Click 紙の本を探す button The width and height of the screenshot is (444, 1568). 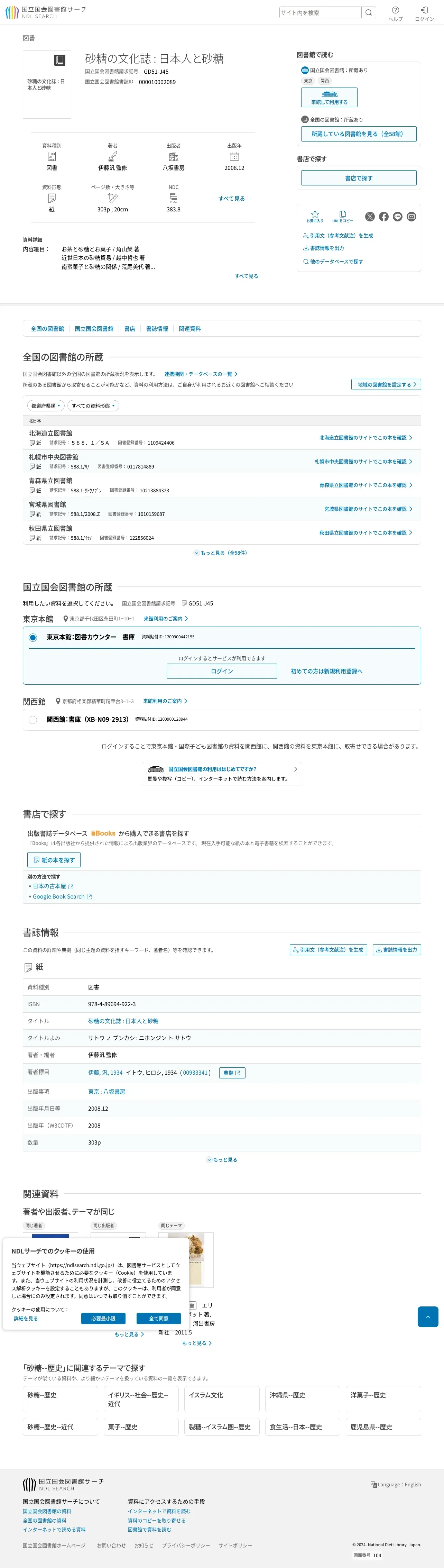(54, 859)
